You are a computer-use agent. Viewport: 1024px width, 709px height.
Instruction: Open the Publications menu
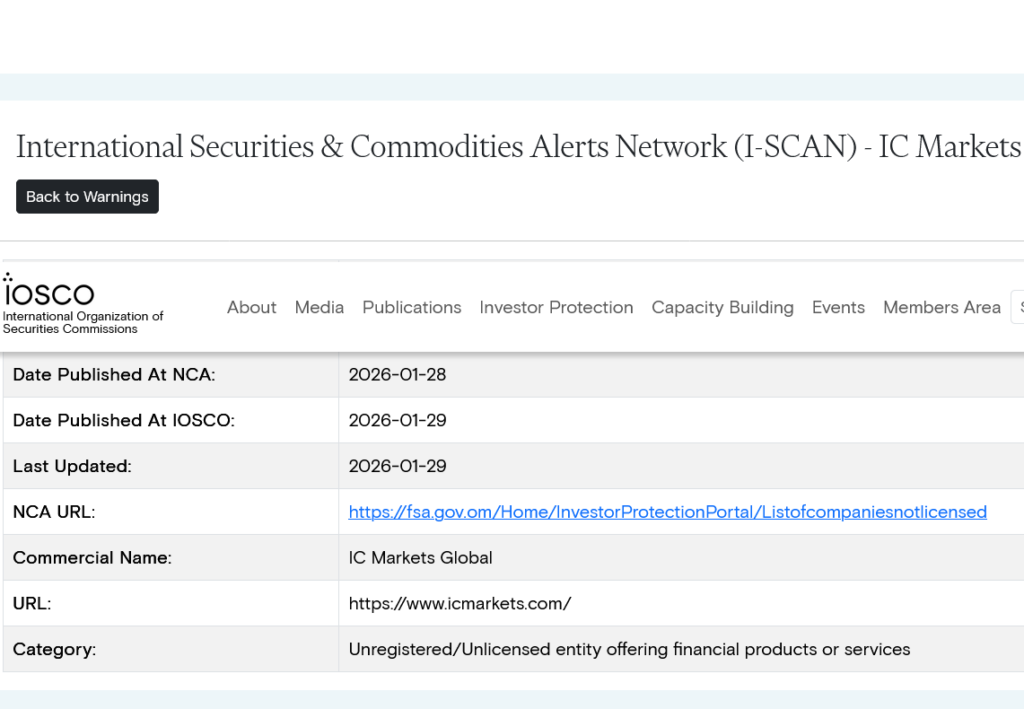point(412,307)
